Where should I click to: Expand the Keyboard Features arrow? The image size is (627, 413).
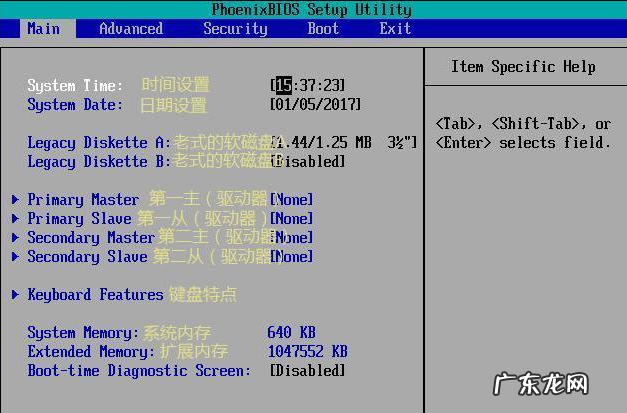coord(16,295)
